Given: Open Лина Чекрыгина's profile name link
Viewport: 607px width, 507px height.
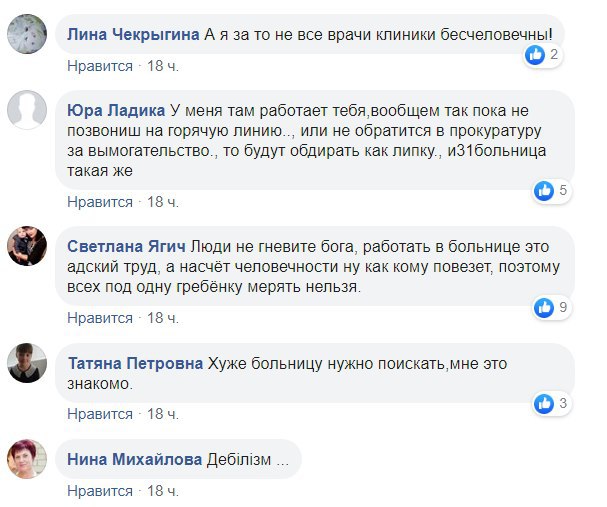Looking at the screenshot, I should click(x=132, y=34).
